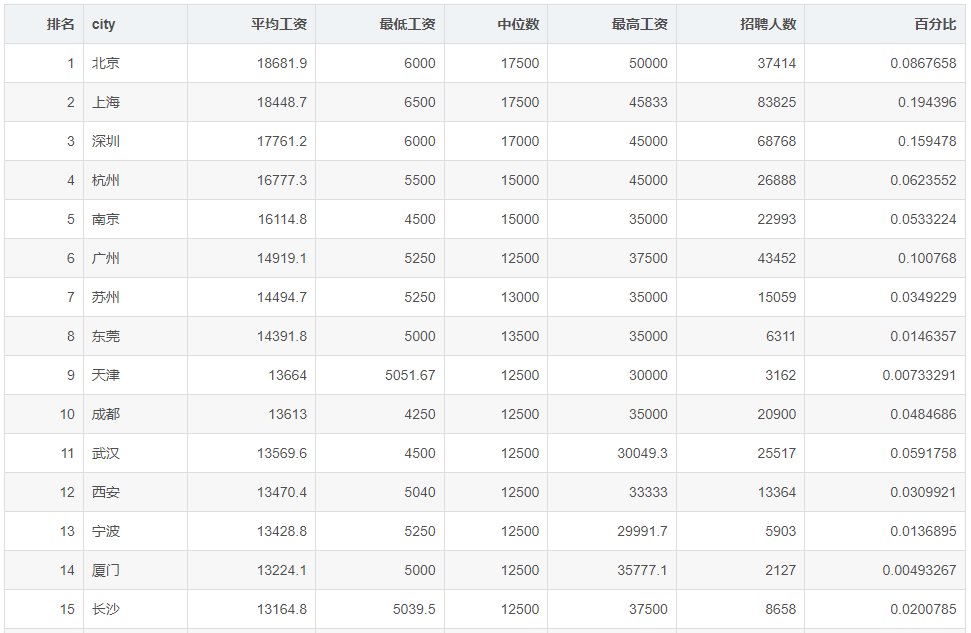Click the 中位数 column header
Image resolution: width=971 pixels, height=633 pixels.
496,24
